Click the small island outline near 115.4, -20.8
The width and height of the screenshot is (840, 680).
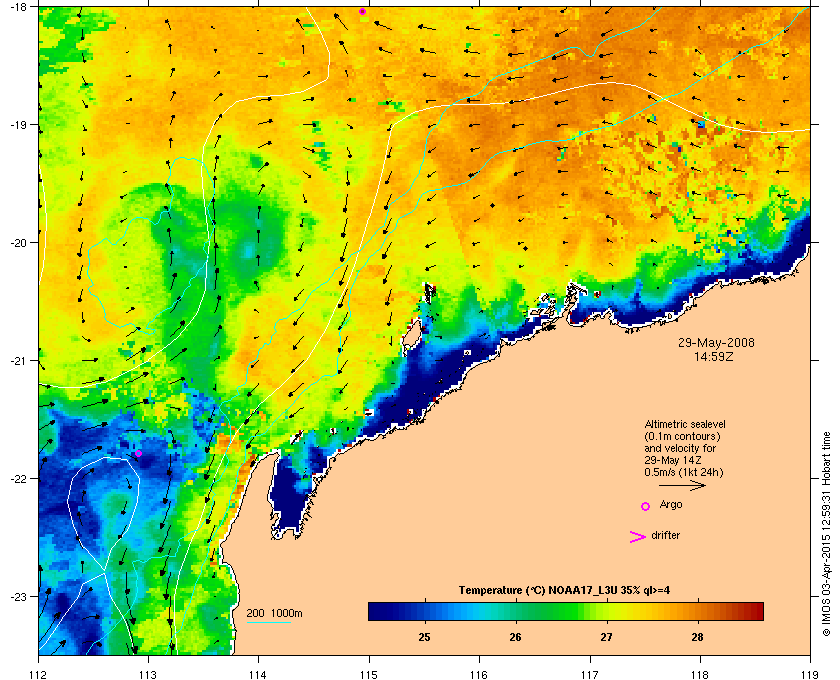click(x=411, y=338)
